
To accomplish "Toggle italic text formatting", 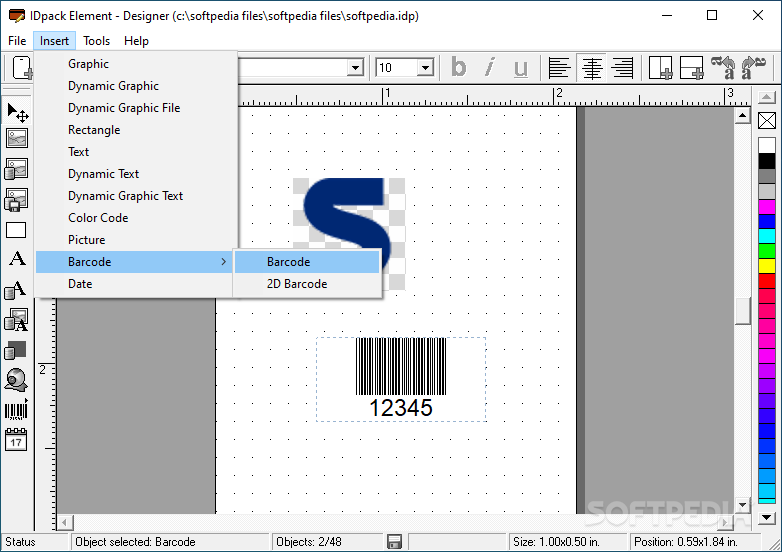I will click(x=490, y=67).
